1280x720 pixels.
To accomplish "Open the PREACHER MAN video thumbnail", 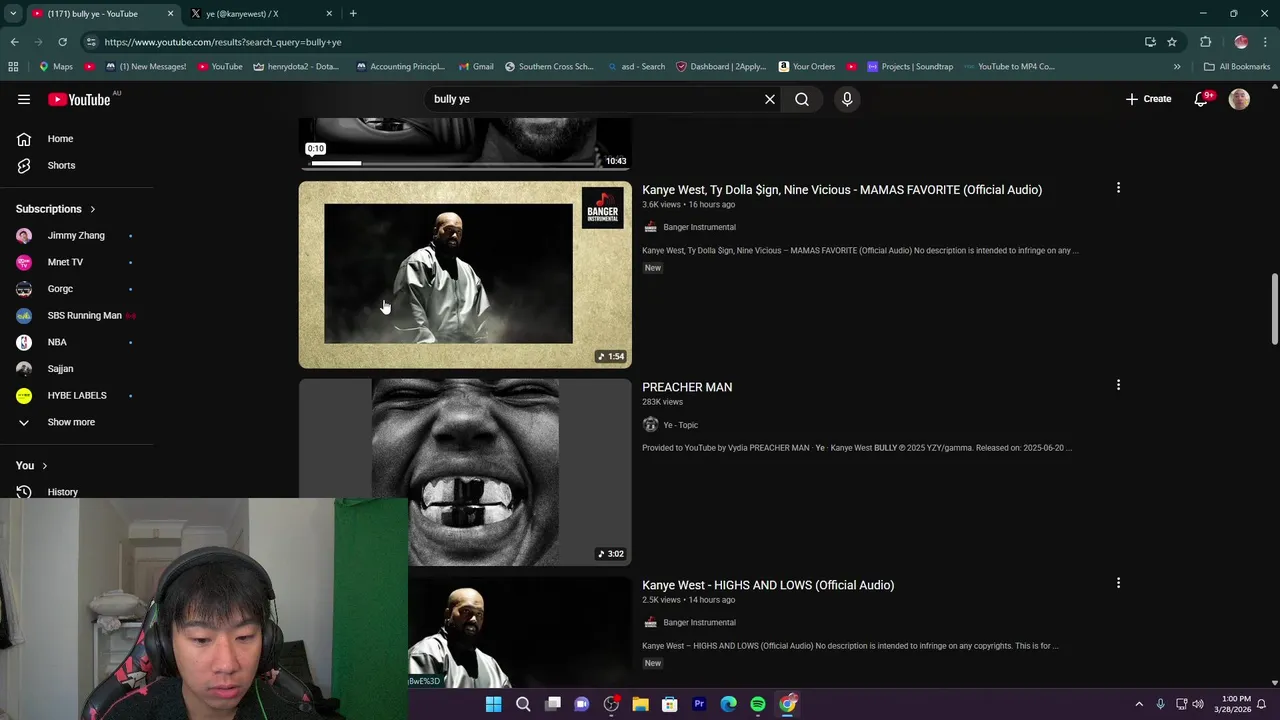I will point(465,472).
